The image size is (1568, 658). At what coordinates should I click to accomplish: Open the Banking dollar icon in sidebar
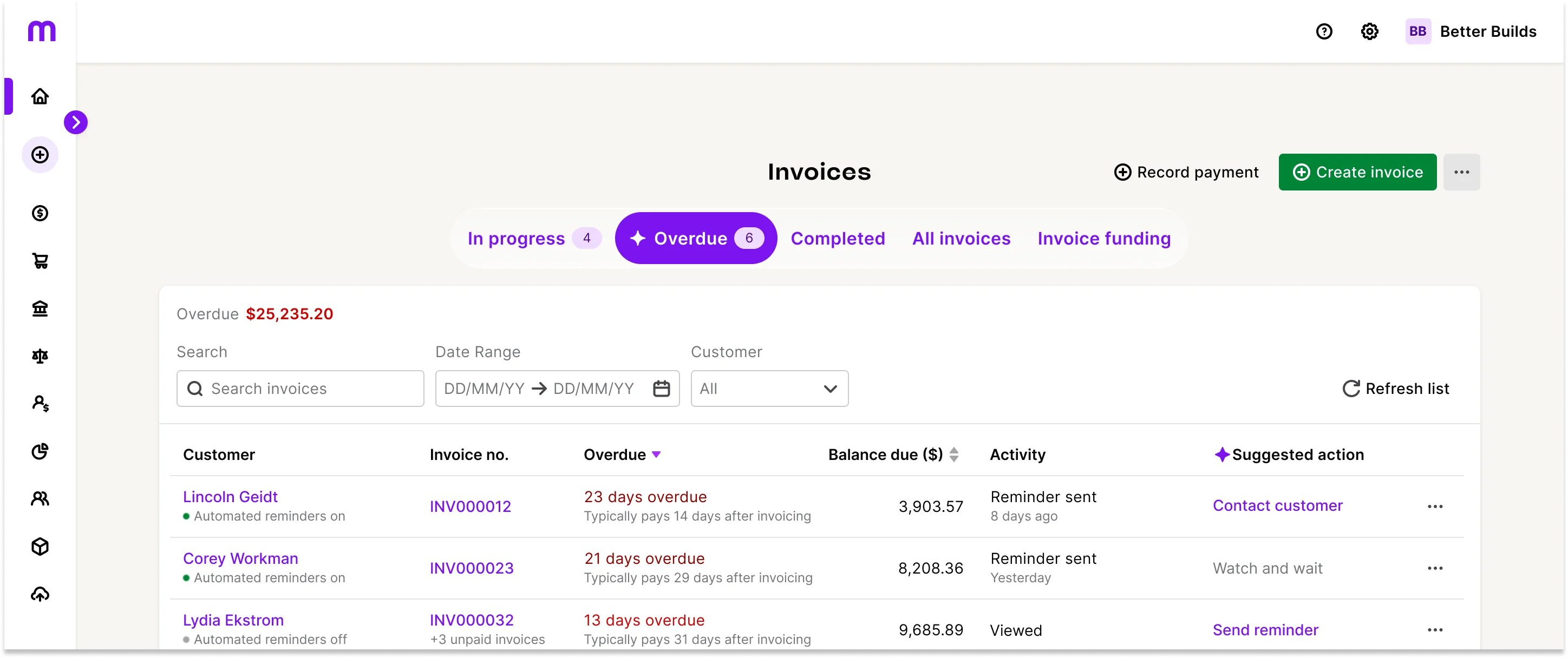(40, 213)
